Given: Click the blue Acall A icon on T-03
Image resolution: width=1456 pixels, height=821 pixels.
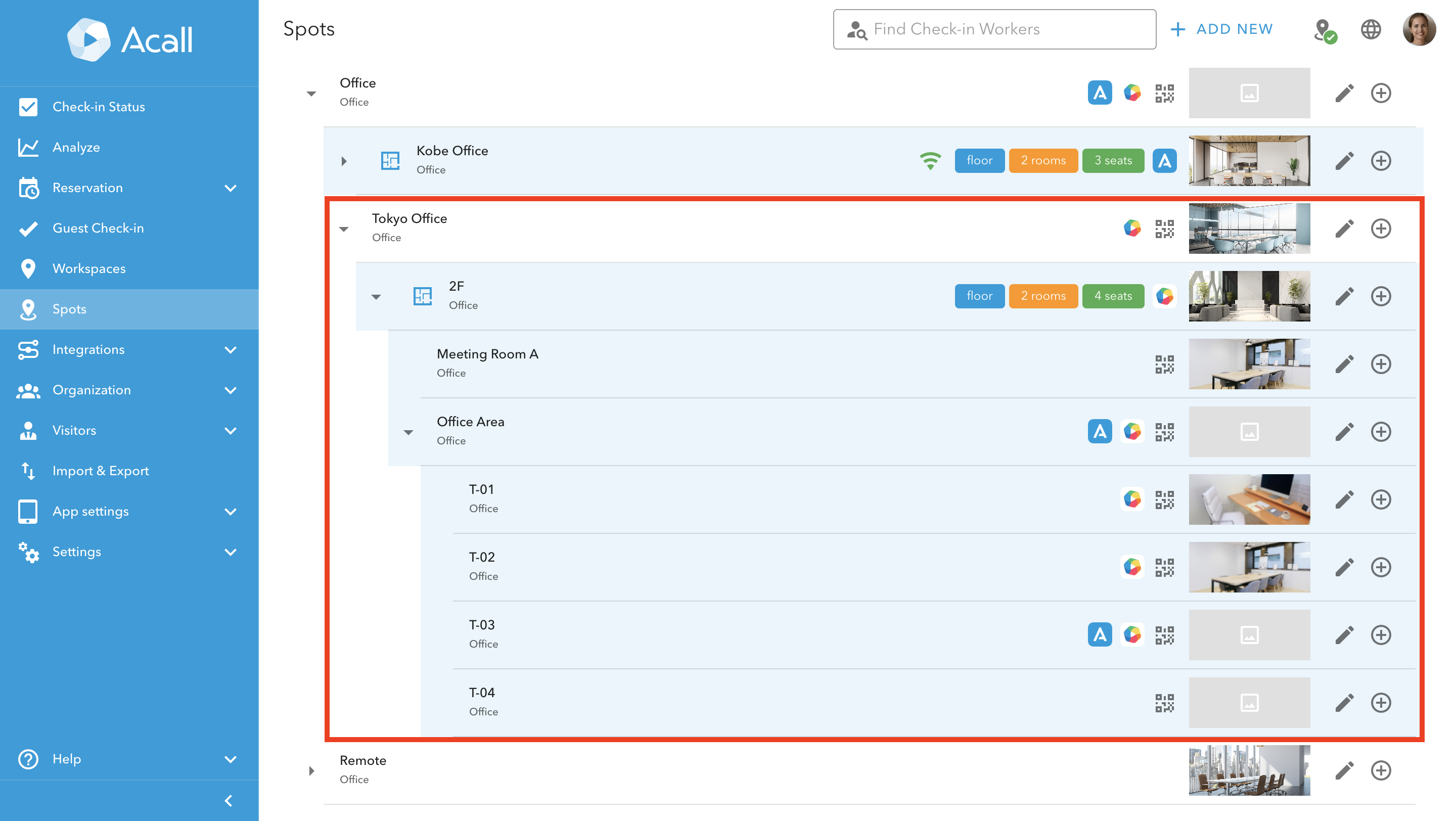Looking at the screenshot, I should pyautogui.click(x=1100, y=634).
